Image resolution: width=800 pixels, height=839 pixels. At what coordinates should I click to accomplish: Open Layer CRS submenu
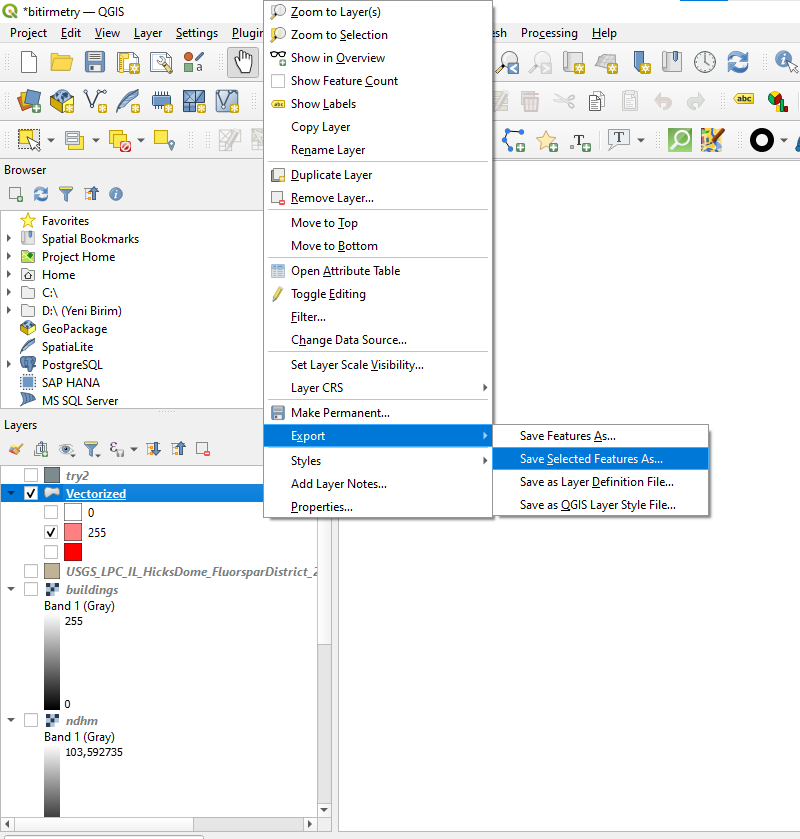(378, 388)
